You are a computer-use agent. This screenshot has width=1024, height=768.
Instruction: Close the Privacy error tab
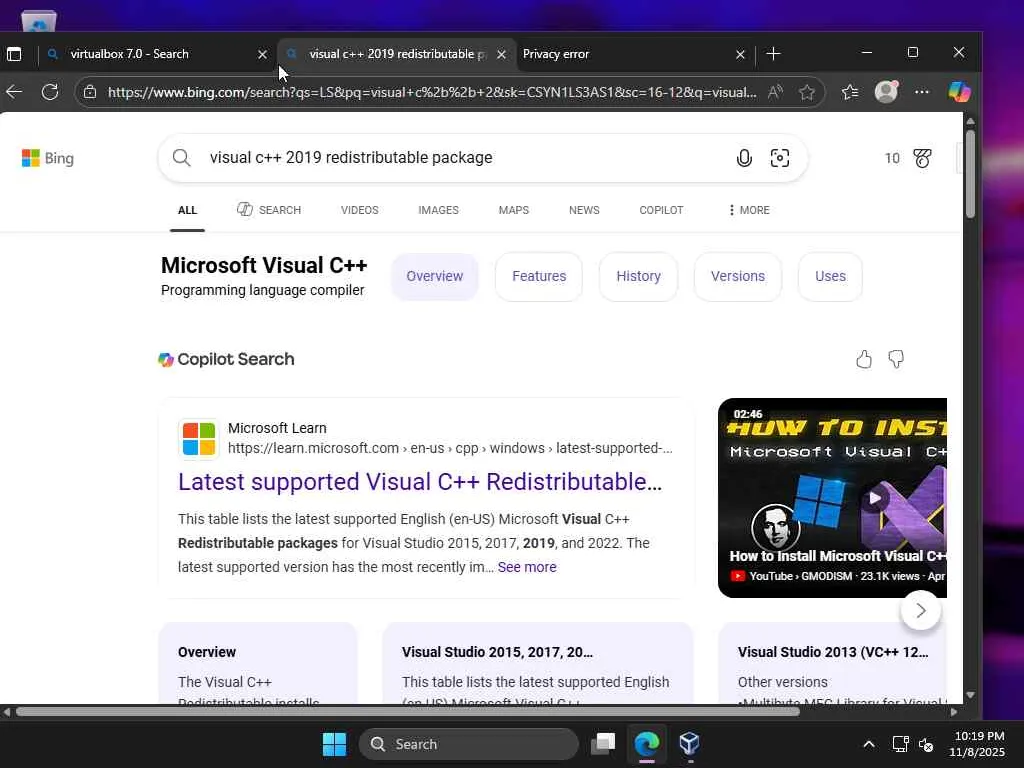point(740,54)
